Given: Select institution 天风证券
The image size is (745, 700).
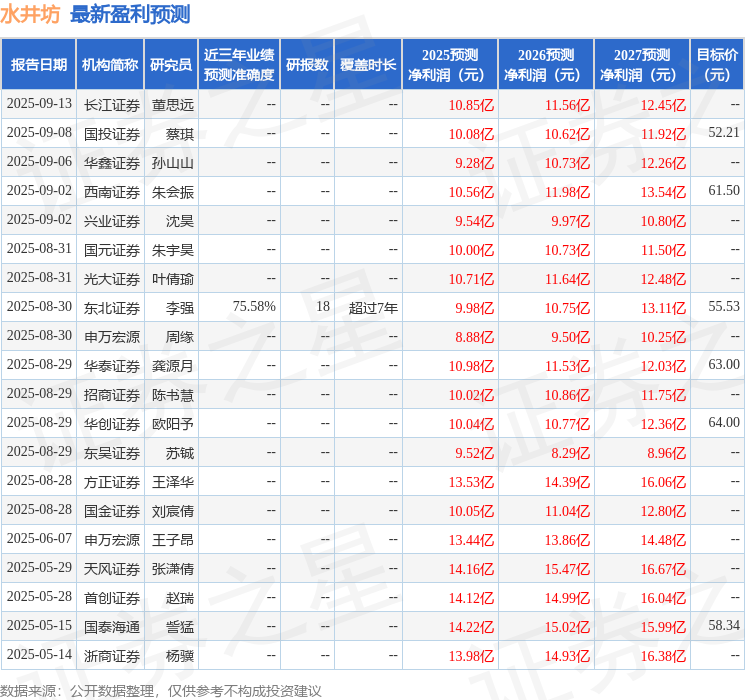Looking at the screenshot, I should [112, 569].
